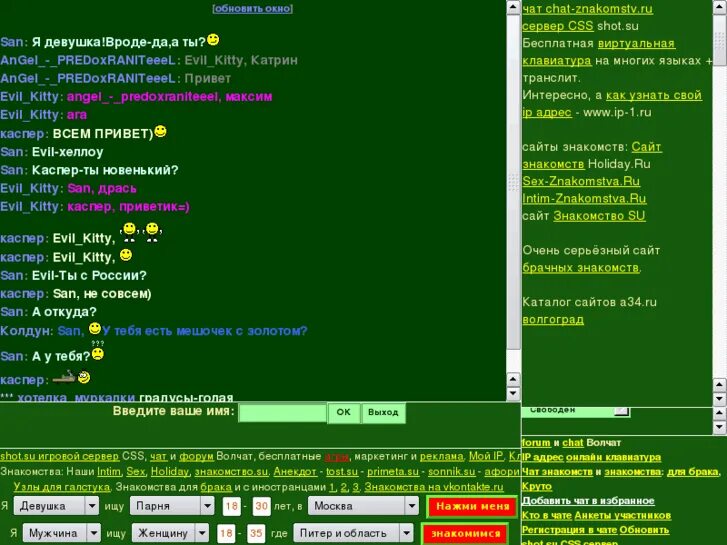The image size is (727, 545).
Task: Click the maximum age field showing '30'
Action: 261,506
